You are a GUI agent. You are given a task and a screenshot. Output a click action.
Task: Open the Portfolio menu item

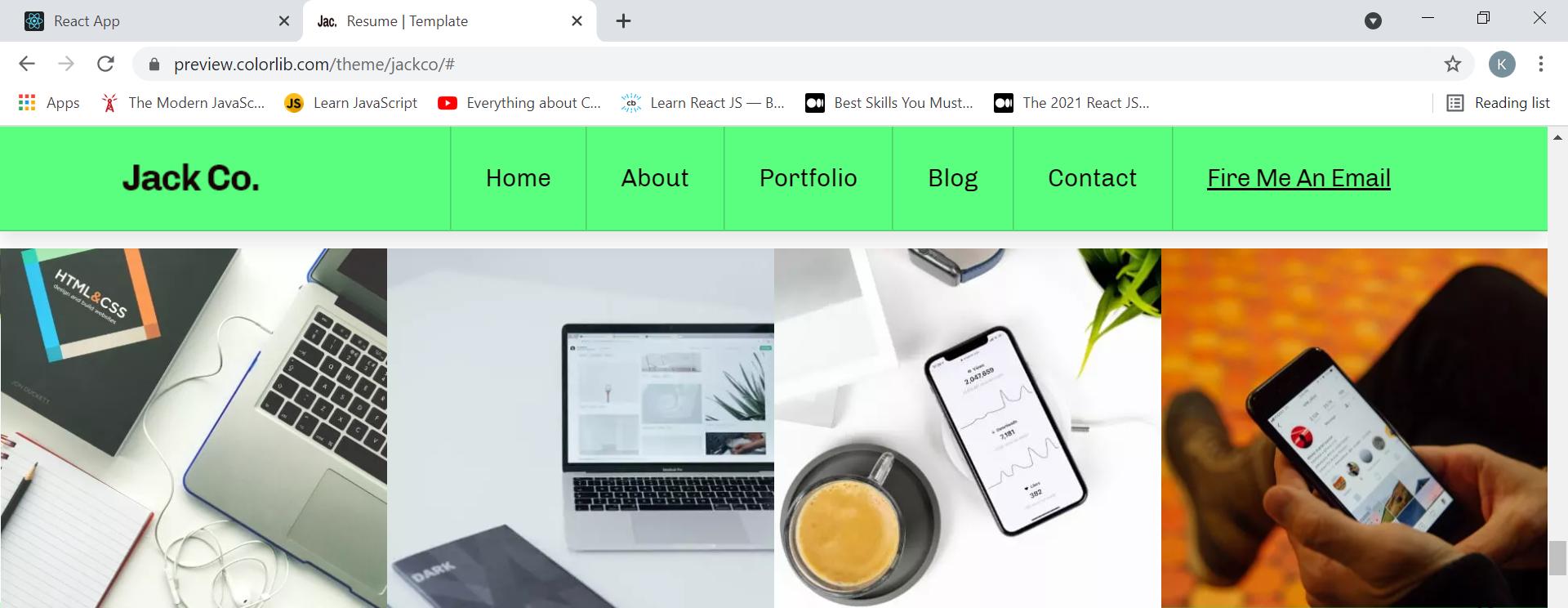808,178
